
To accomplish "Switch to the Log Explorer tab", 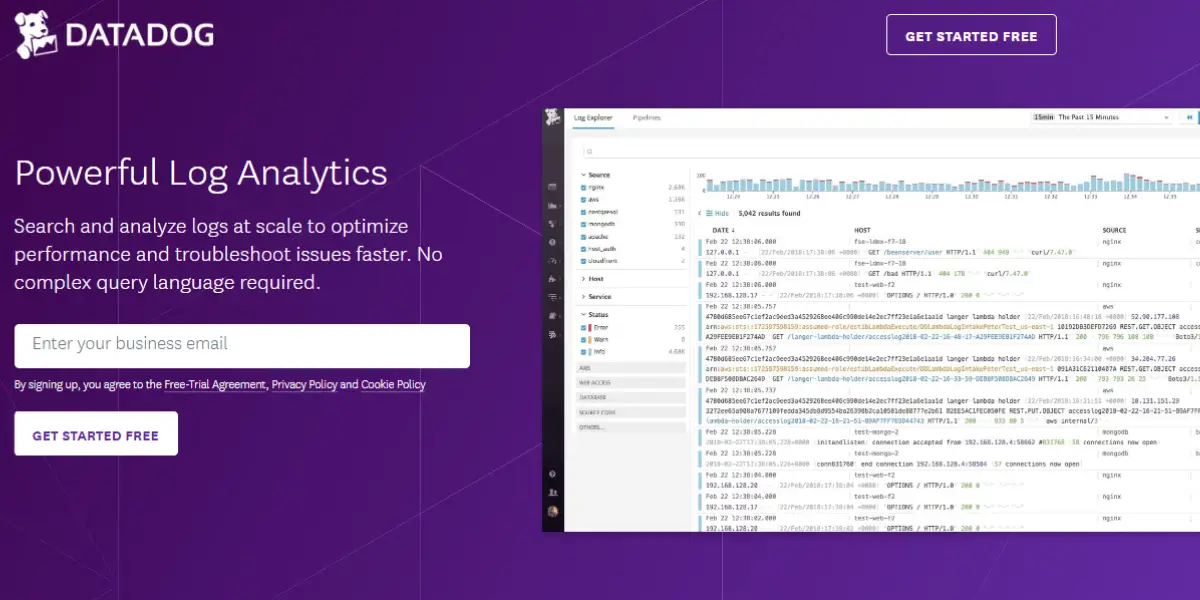I will 593,118.
